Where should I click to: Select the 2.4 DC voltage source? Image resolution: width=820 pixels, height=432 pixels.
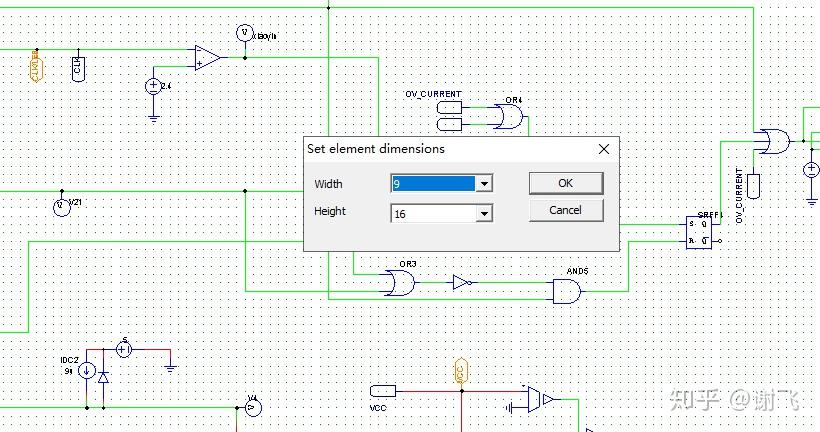(x=153, y=86)
